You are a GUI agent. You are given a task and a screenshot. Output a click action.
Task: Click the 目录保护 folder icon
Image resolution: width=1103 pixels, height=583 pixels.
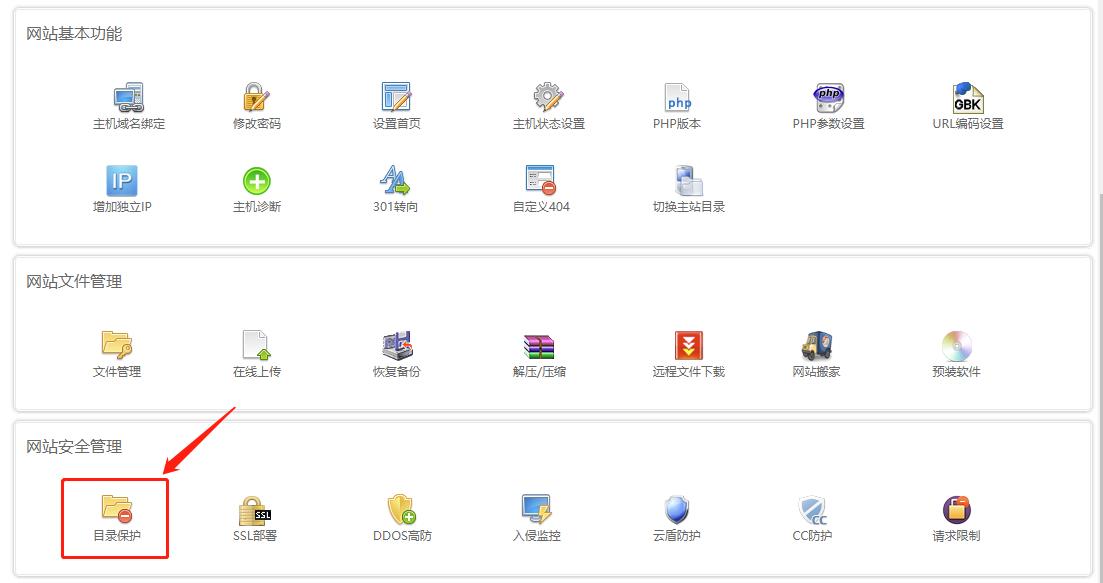point(117,510)
